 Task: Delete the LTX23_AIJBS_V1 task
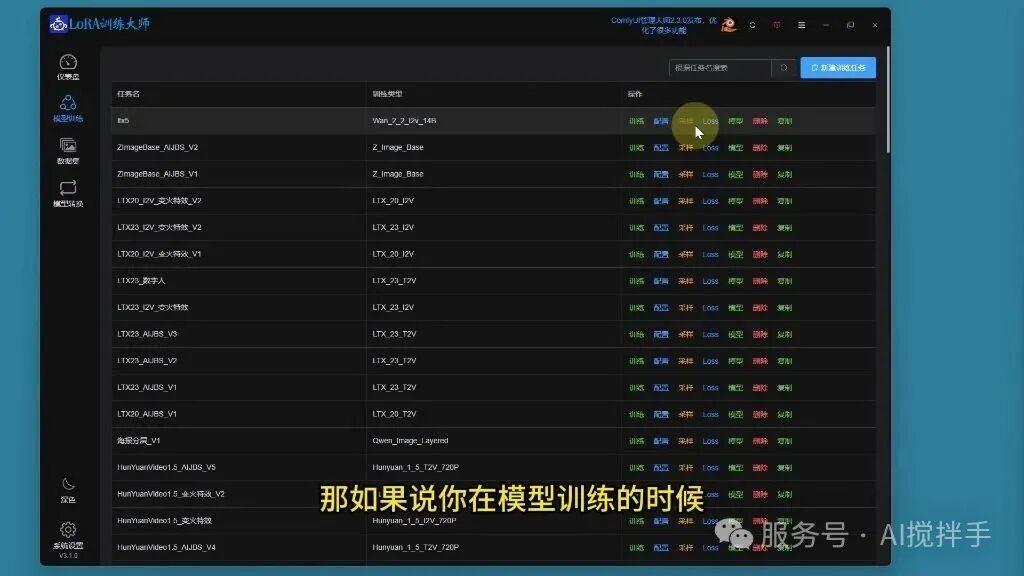(x=760, y=388)
